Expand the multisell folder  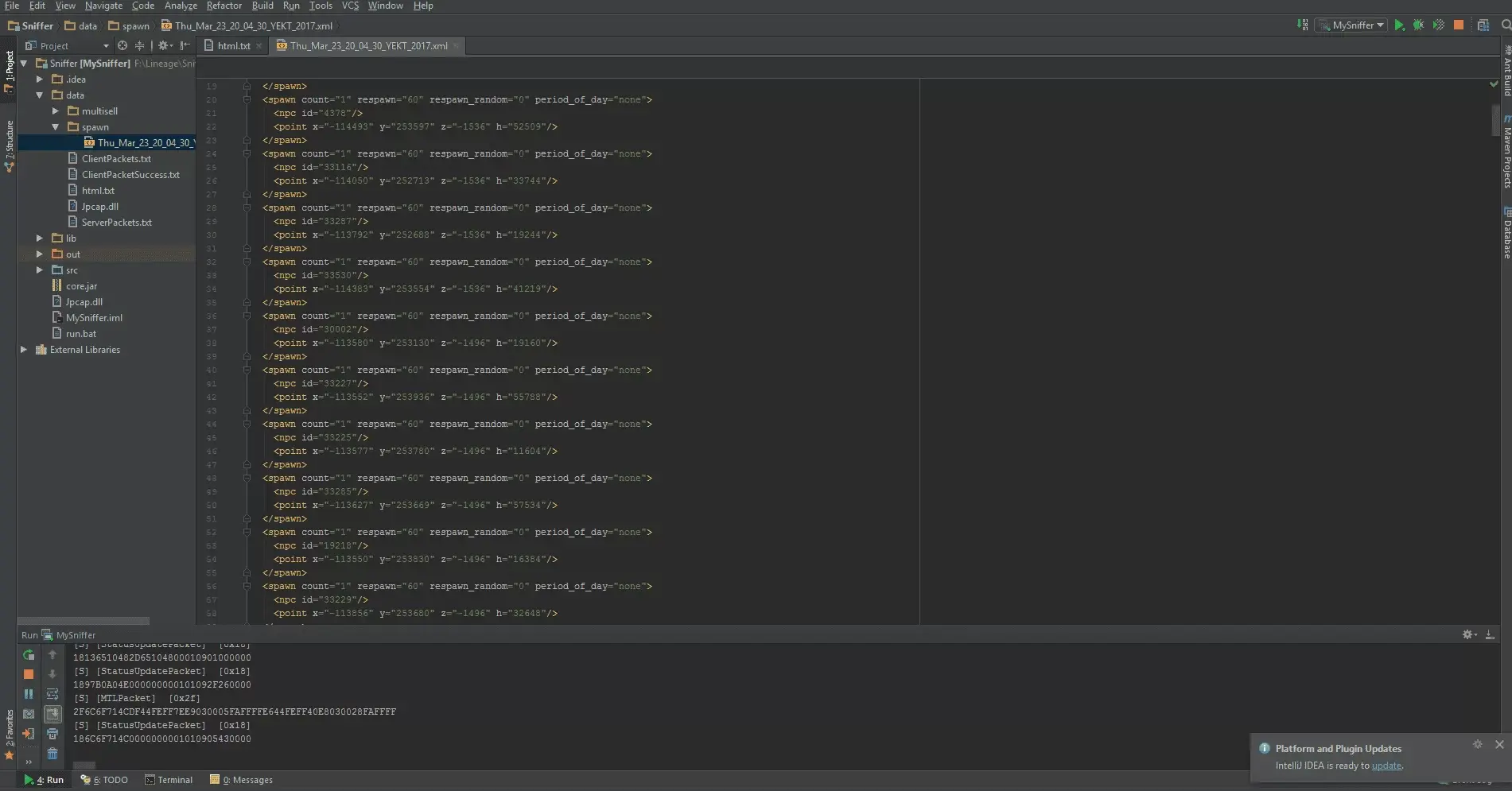click(x=56, y=111)
